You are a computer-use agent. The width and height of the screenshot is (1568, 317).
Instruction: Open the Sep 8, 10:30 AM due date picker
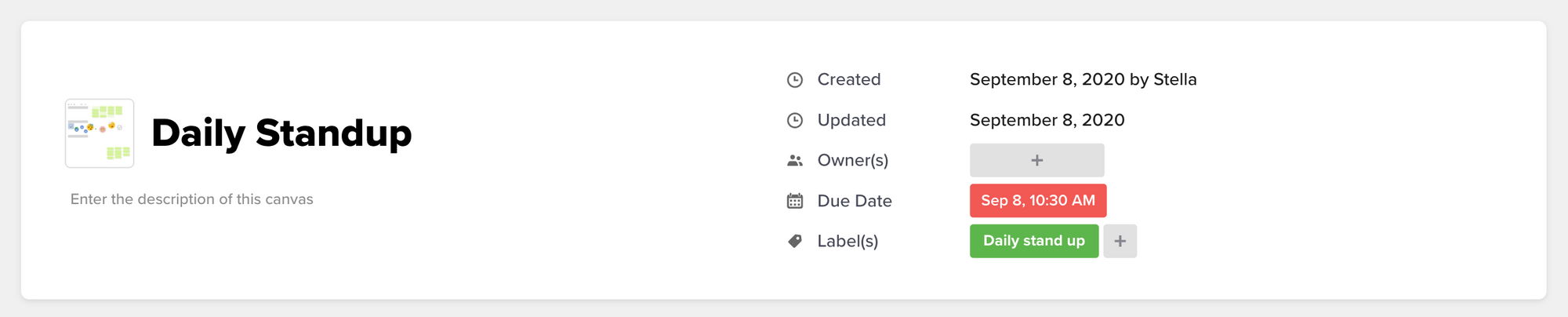pyautogui.click(x=1037, y=201)
